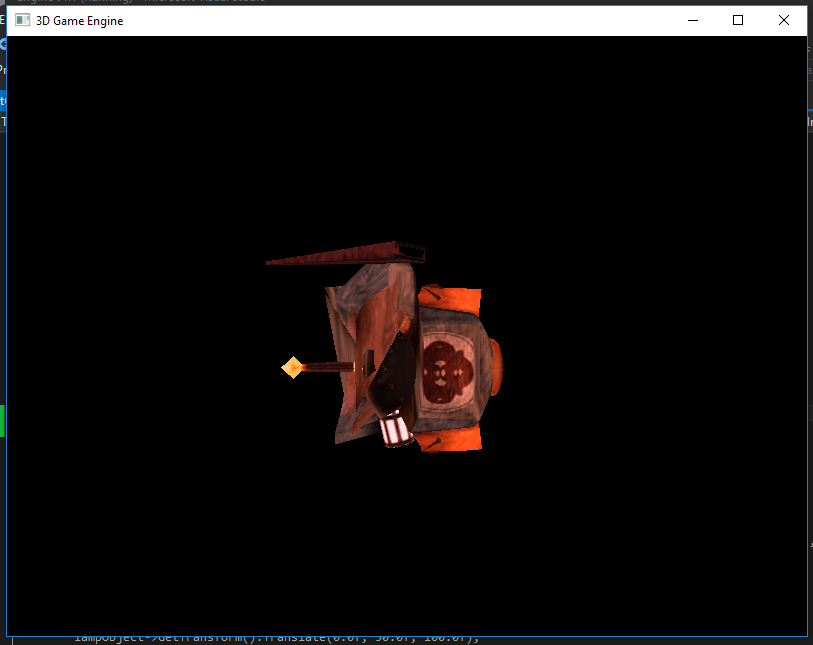813x645 pixels.
Task: Maximize the 3D Game Engine window
Action: click(x=738, y=21)
